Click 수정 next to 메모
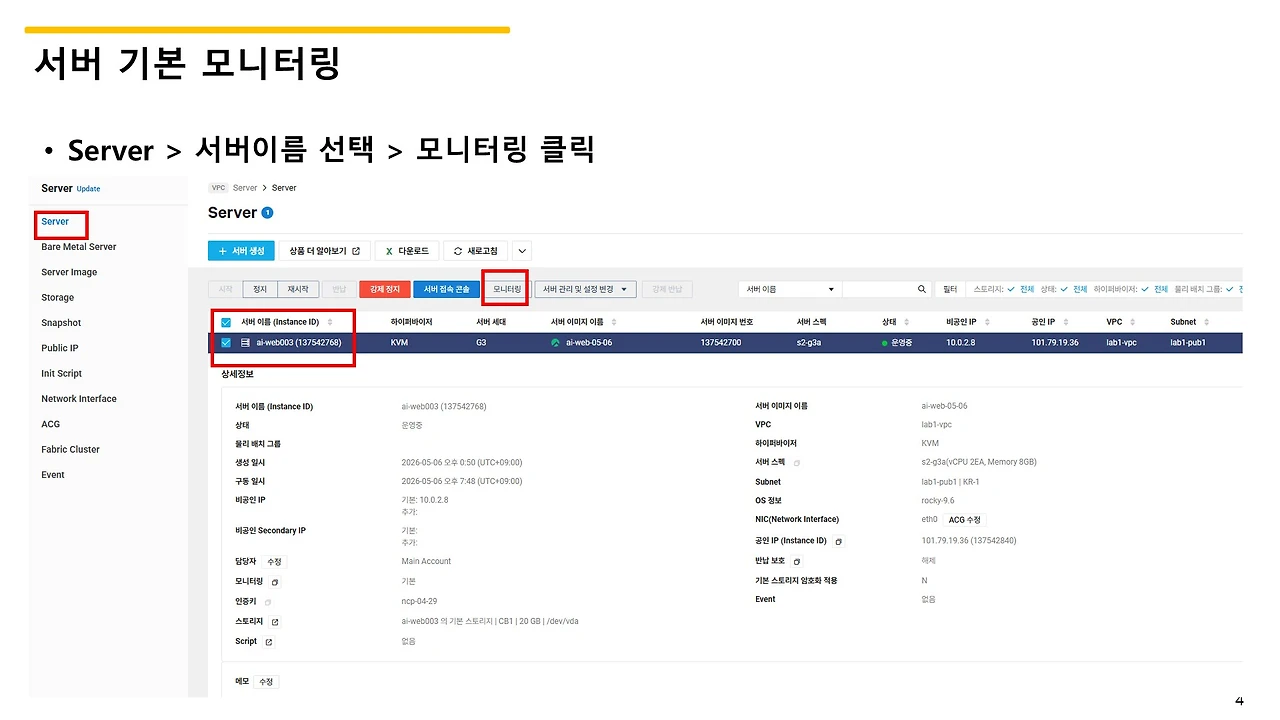 point(266,682)
